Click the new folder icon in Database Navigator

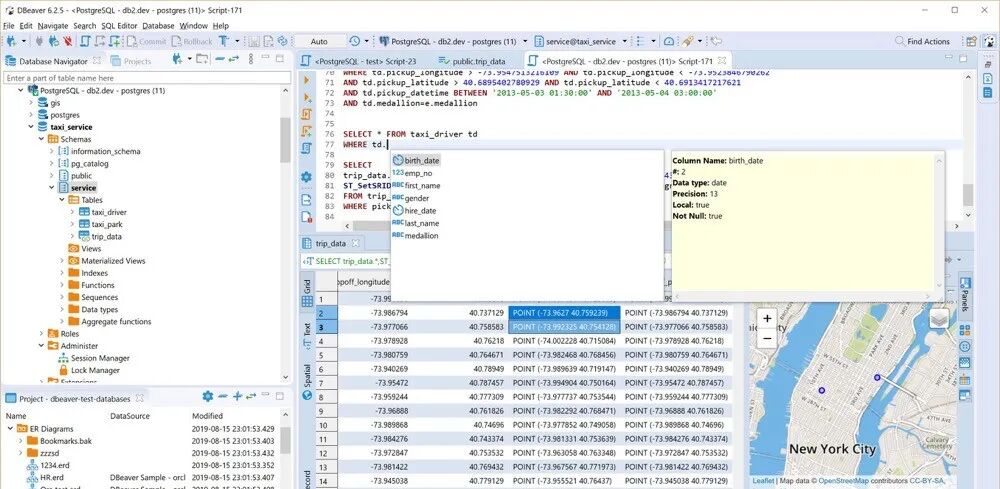[x=202, y=59]
